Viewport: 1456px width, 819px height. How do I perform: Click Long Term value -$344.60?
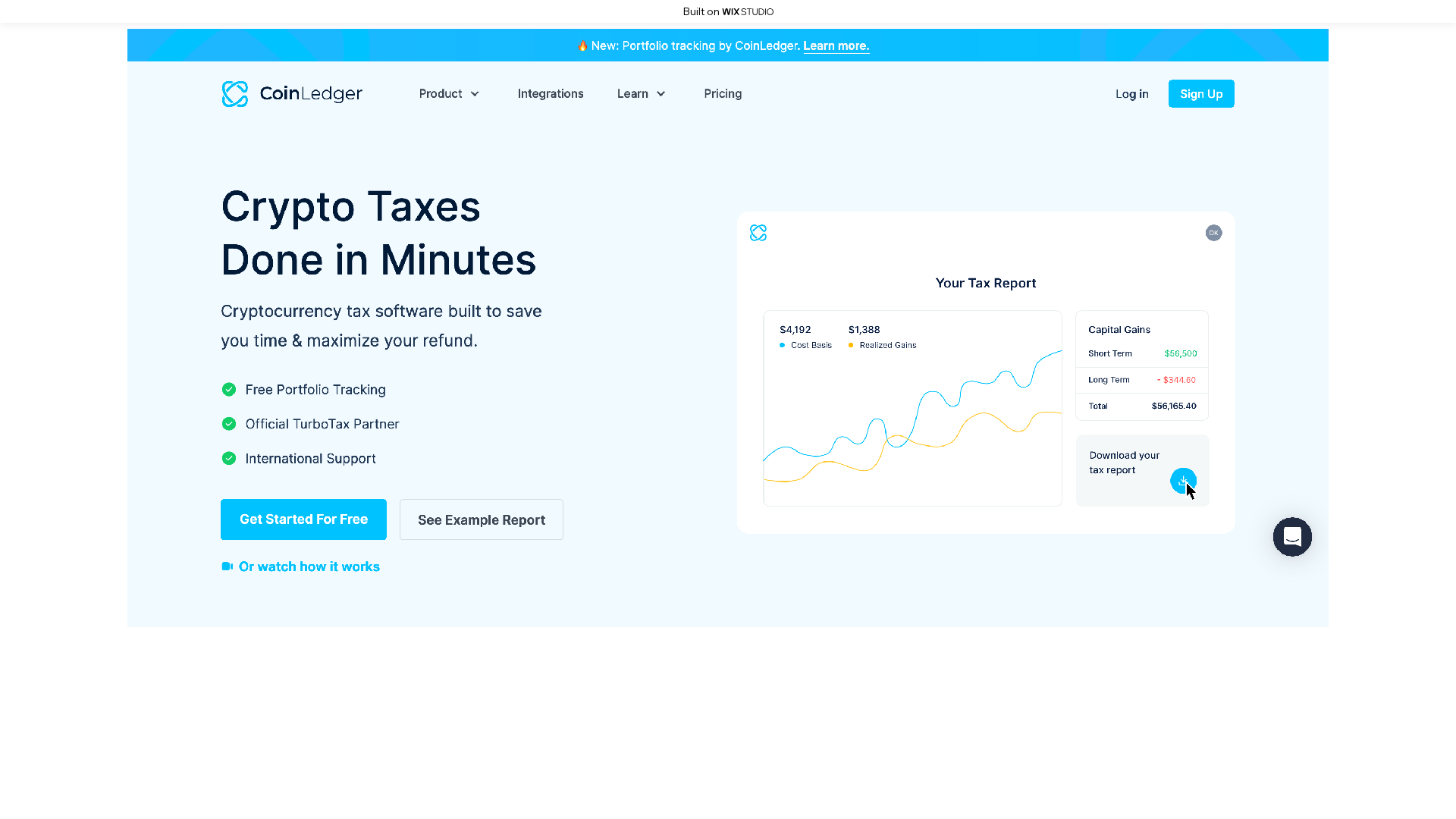[1176, 380]
